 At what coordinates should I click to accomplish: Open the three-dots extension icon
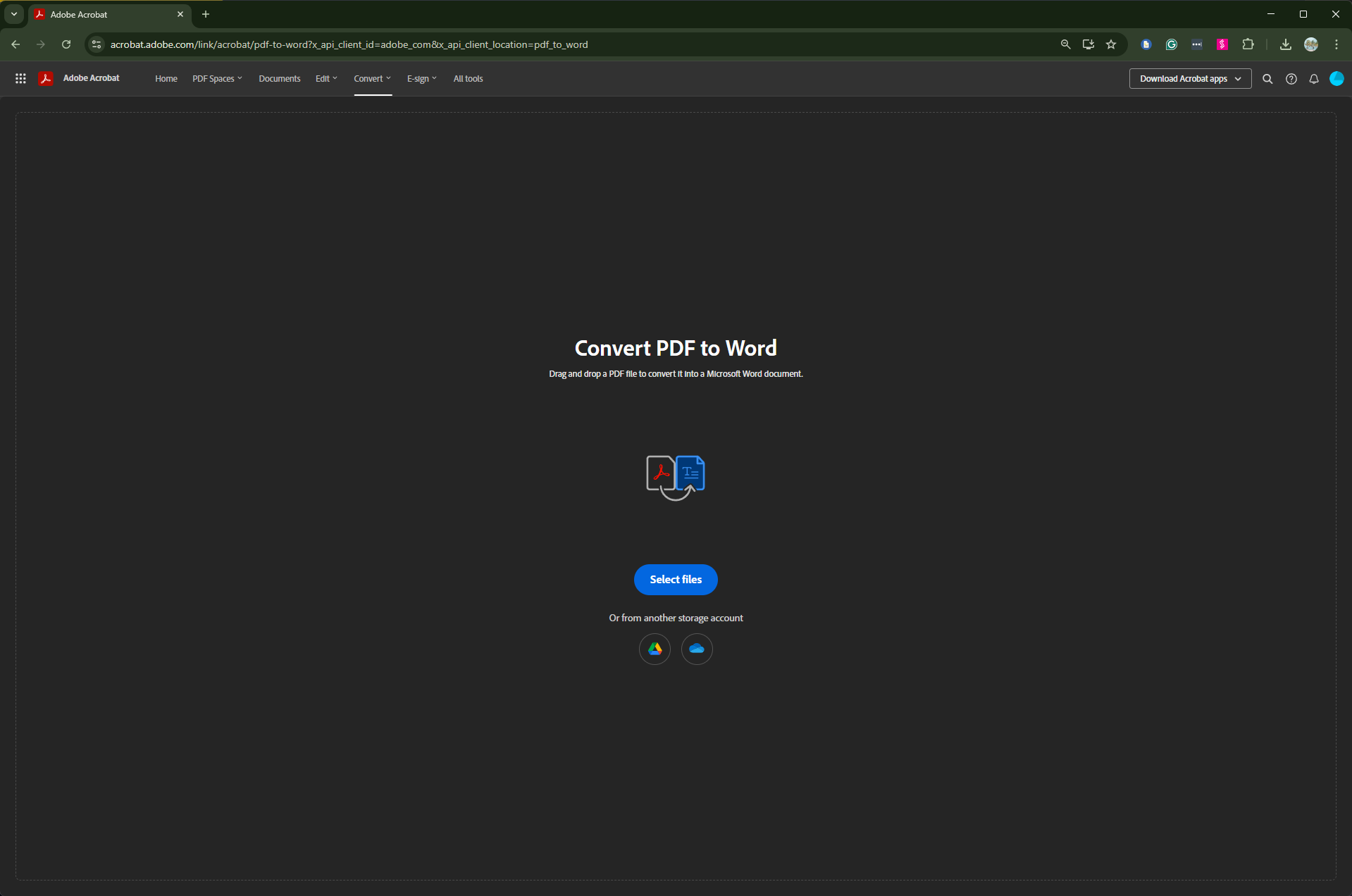coord(1197,44)
